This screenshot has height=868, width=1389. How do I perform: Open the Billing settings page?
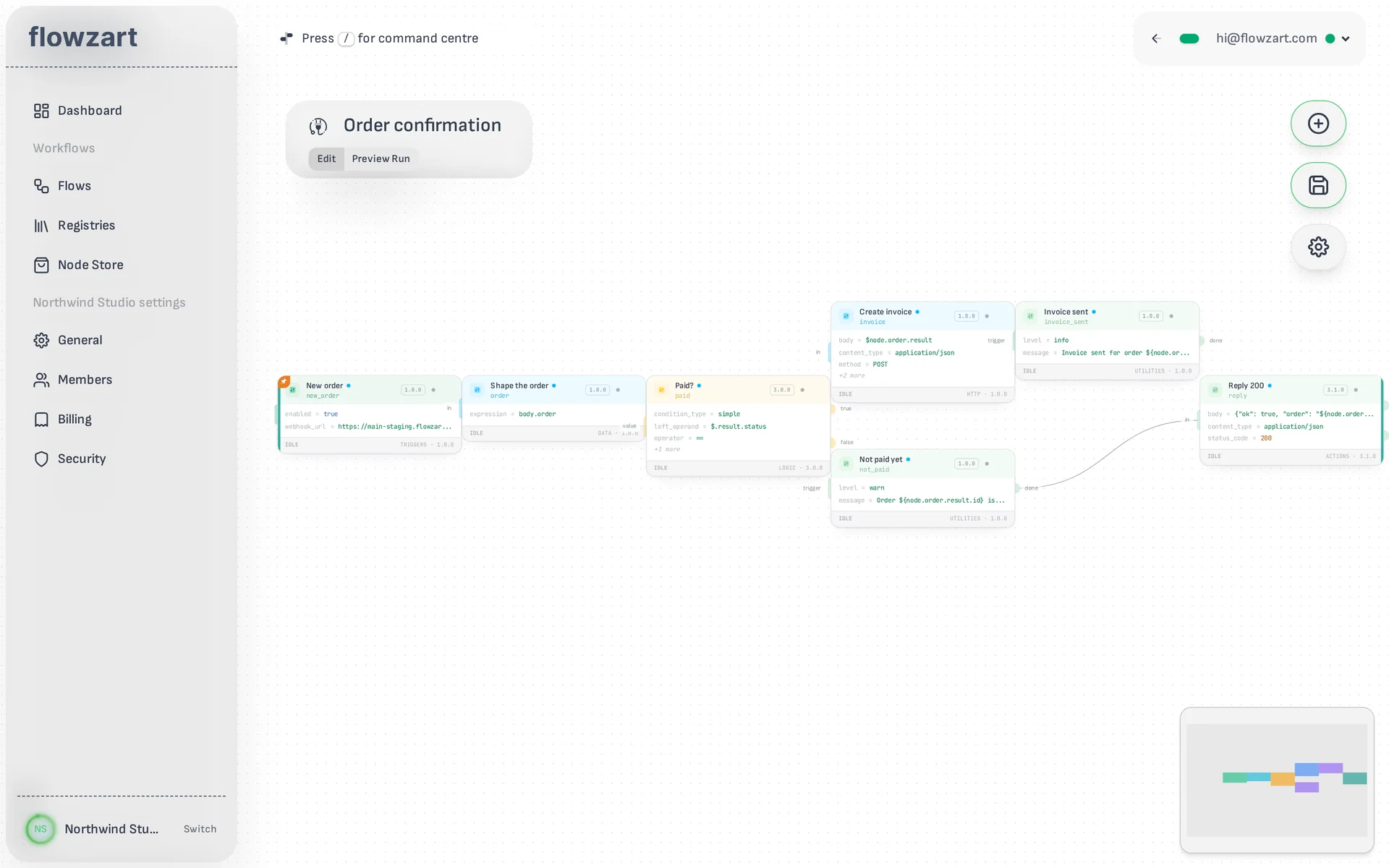(75, 420)
